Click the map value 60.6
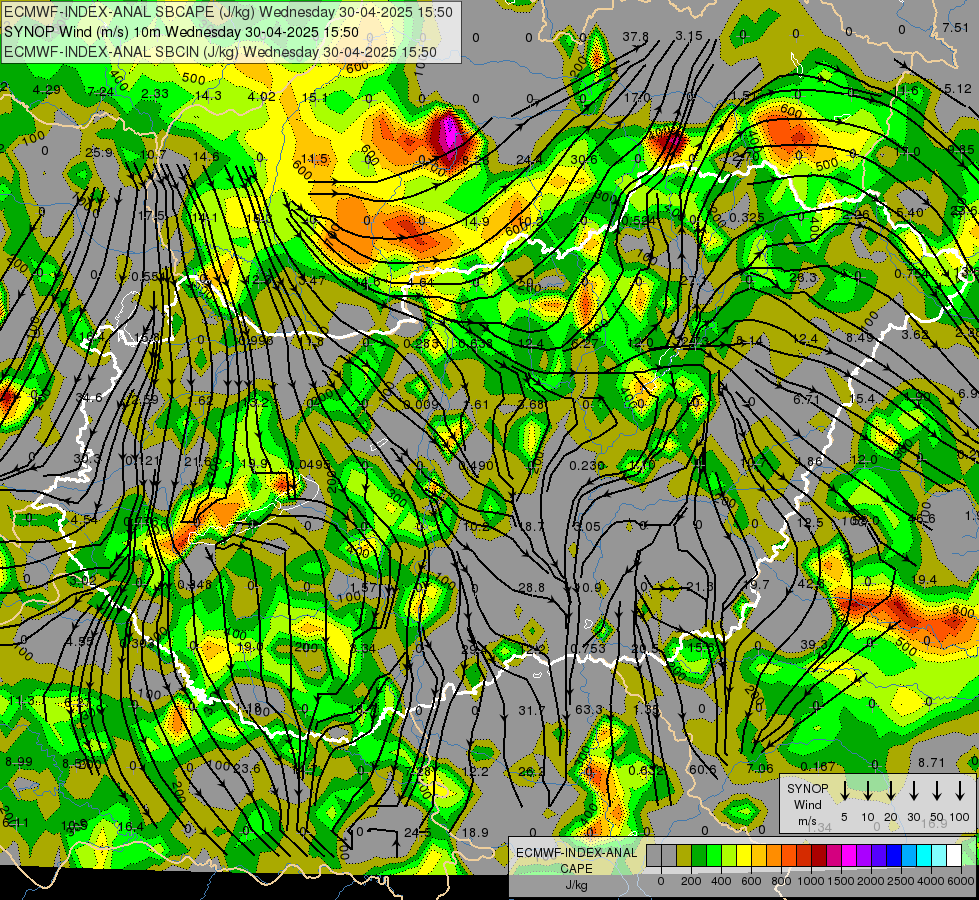Viewport: 979px width, 900px height. (x=702, y=769)
